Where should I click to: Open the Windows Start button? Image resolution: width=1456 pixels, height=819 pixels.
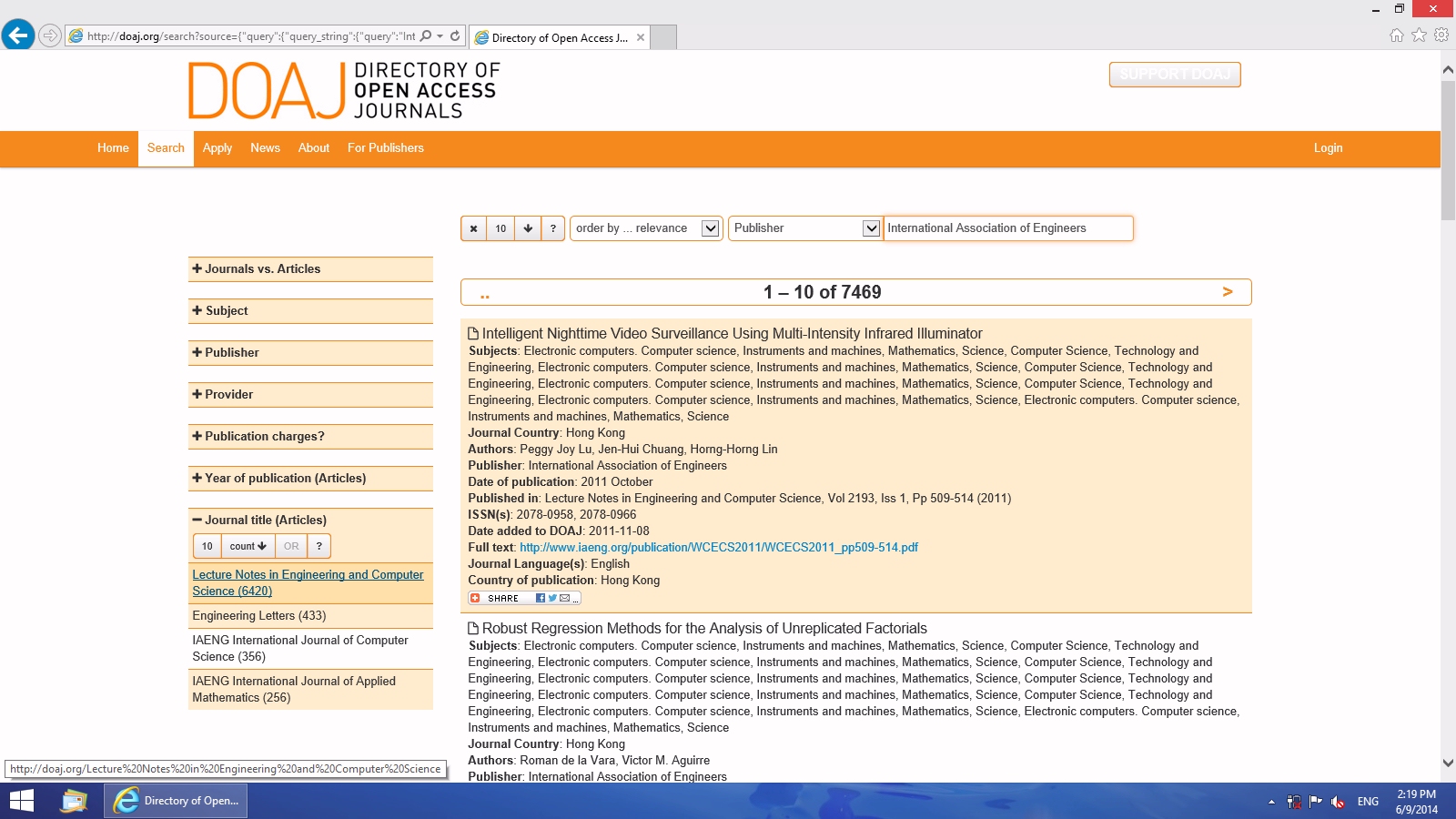[x=21, y=801]
